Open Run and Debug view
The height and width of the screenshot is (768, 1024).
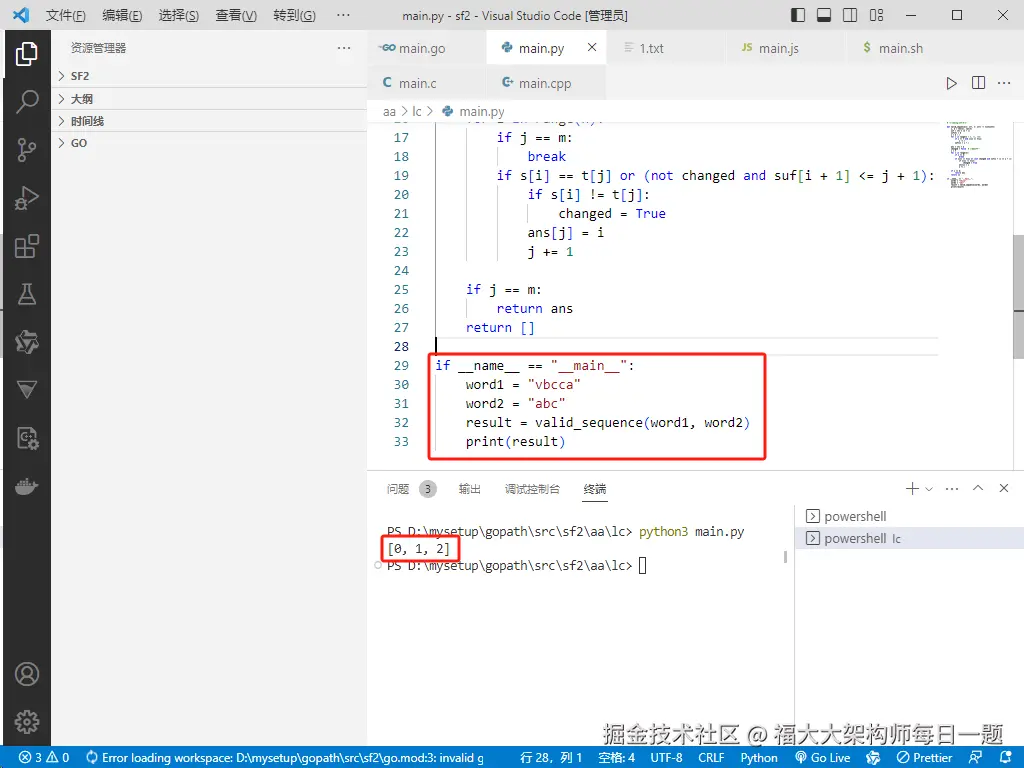[x=27, y=198]
